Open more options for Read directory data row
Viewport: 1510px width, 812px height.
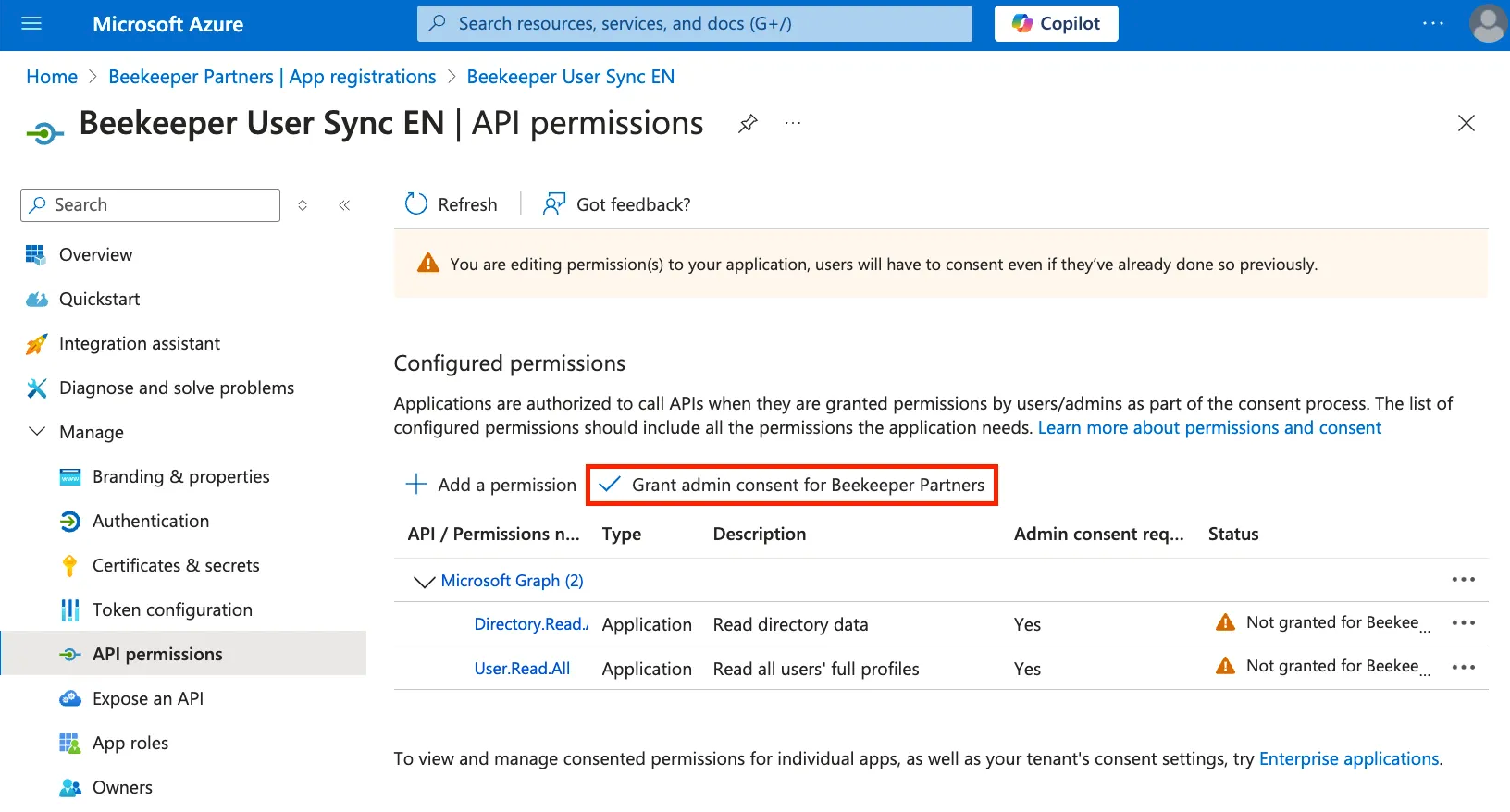1464,623
